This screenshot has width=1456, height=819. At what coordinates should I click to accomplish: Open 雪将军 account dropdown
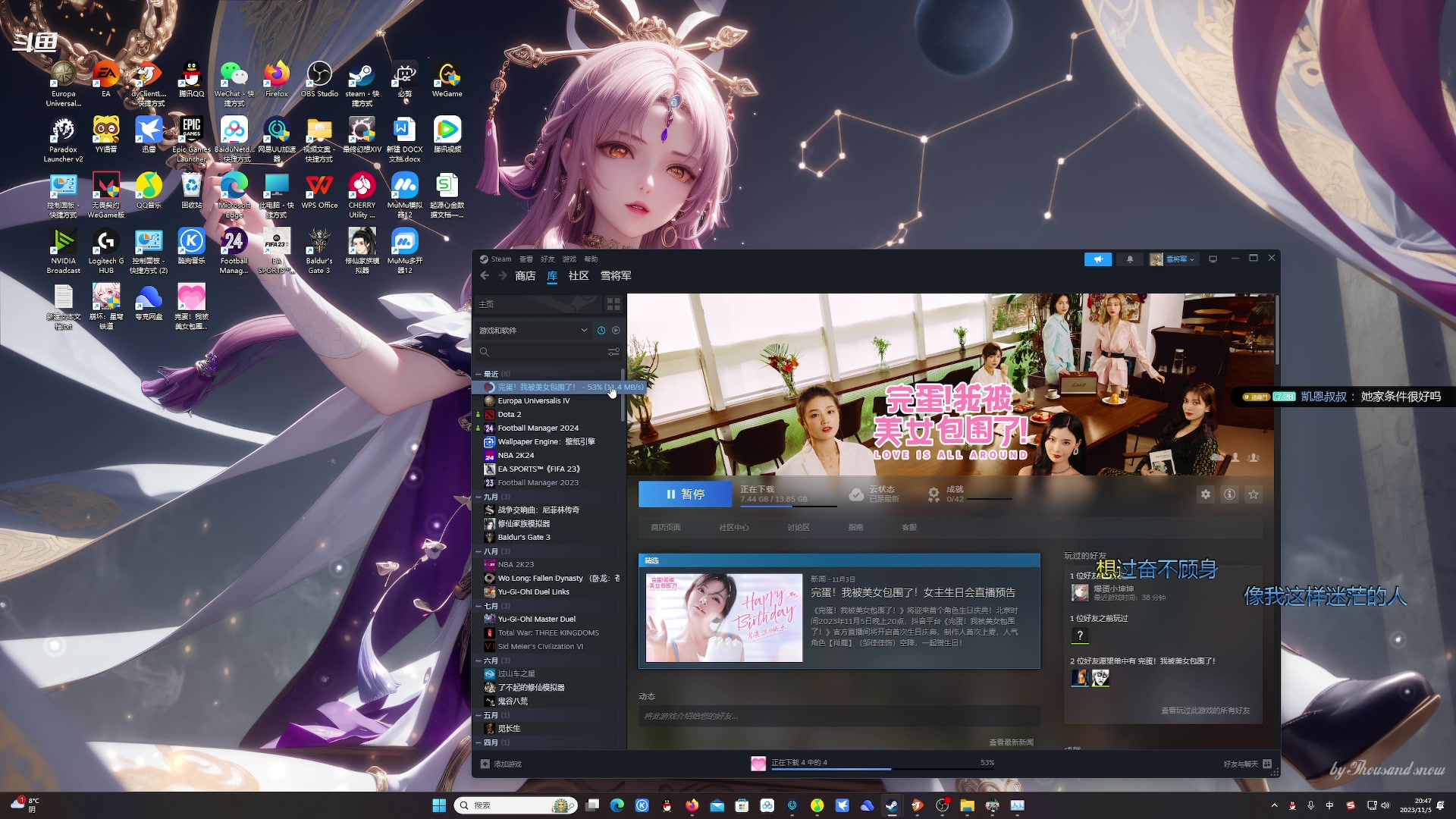click(1172, 259)
